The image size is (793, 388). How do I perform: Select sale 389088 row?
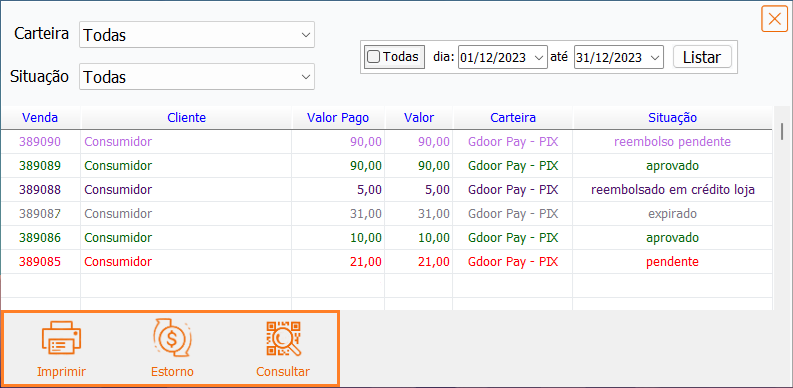(x=386, y=190)
